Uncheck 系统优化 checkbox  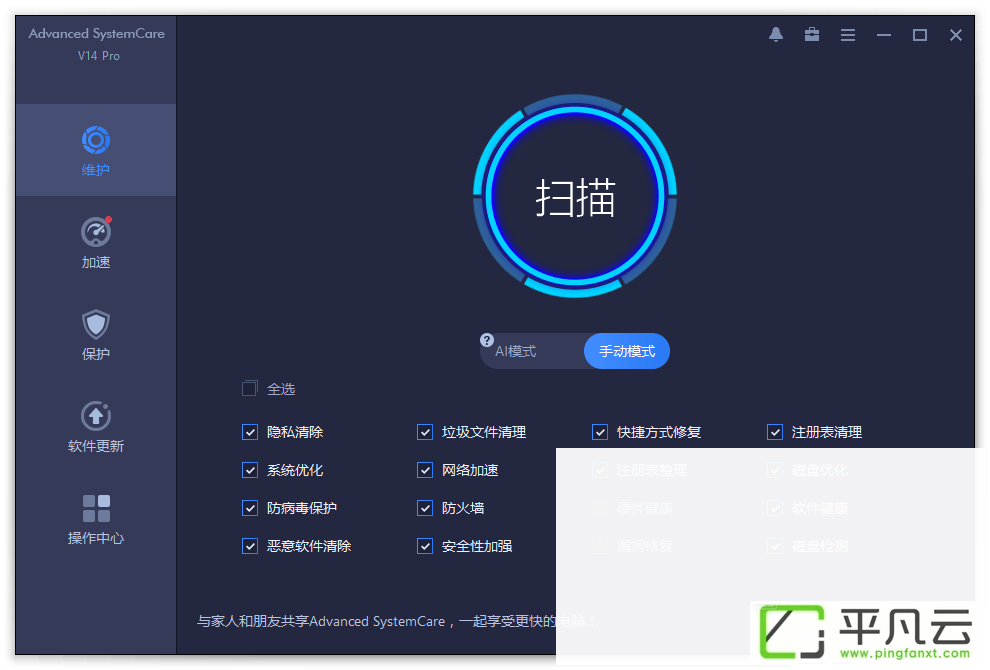click(250, 470)
